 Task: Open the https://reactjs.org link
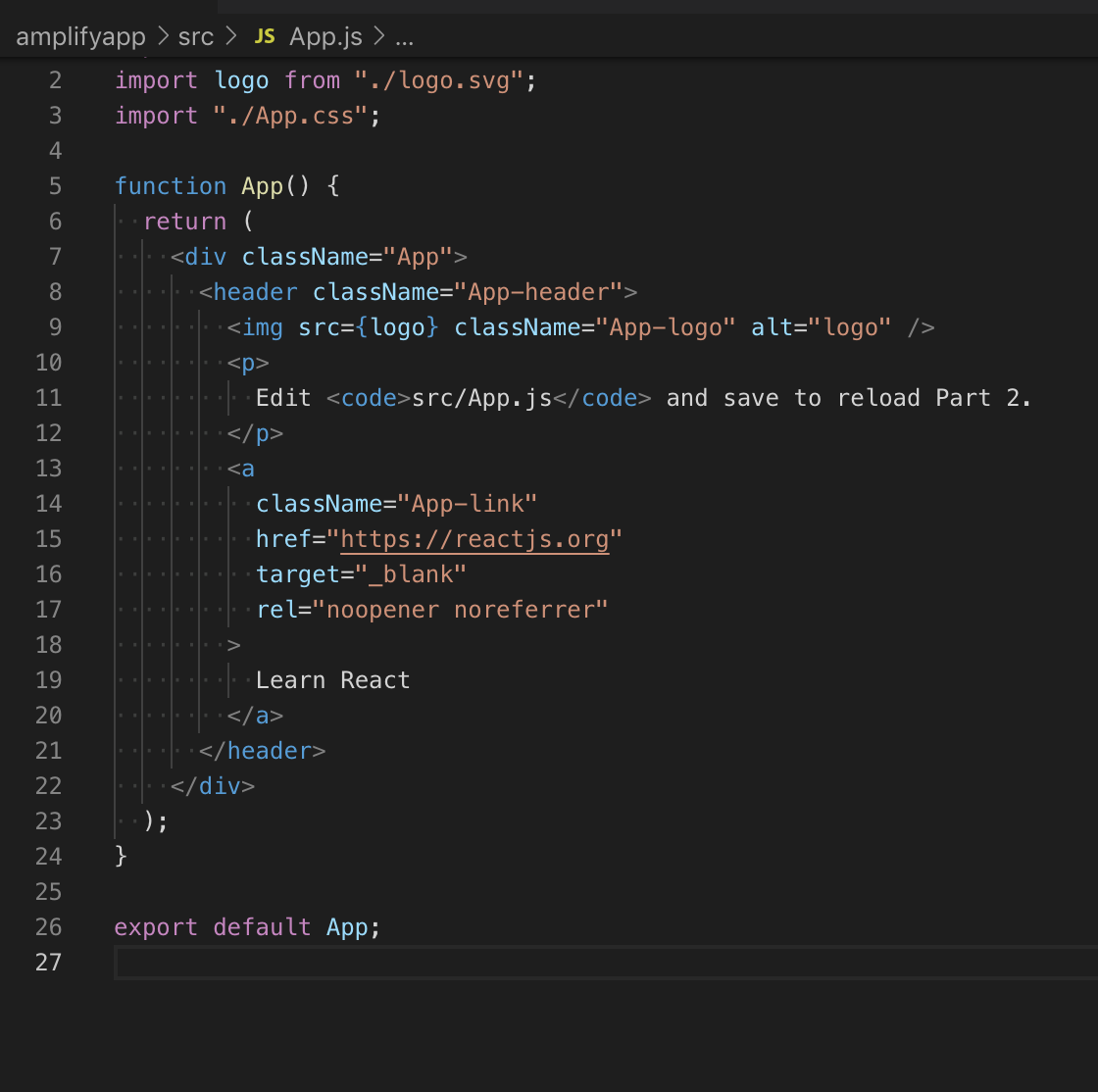pyautogui.click(x=474, y=539)
